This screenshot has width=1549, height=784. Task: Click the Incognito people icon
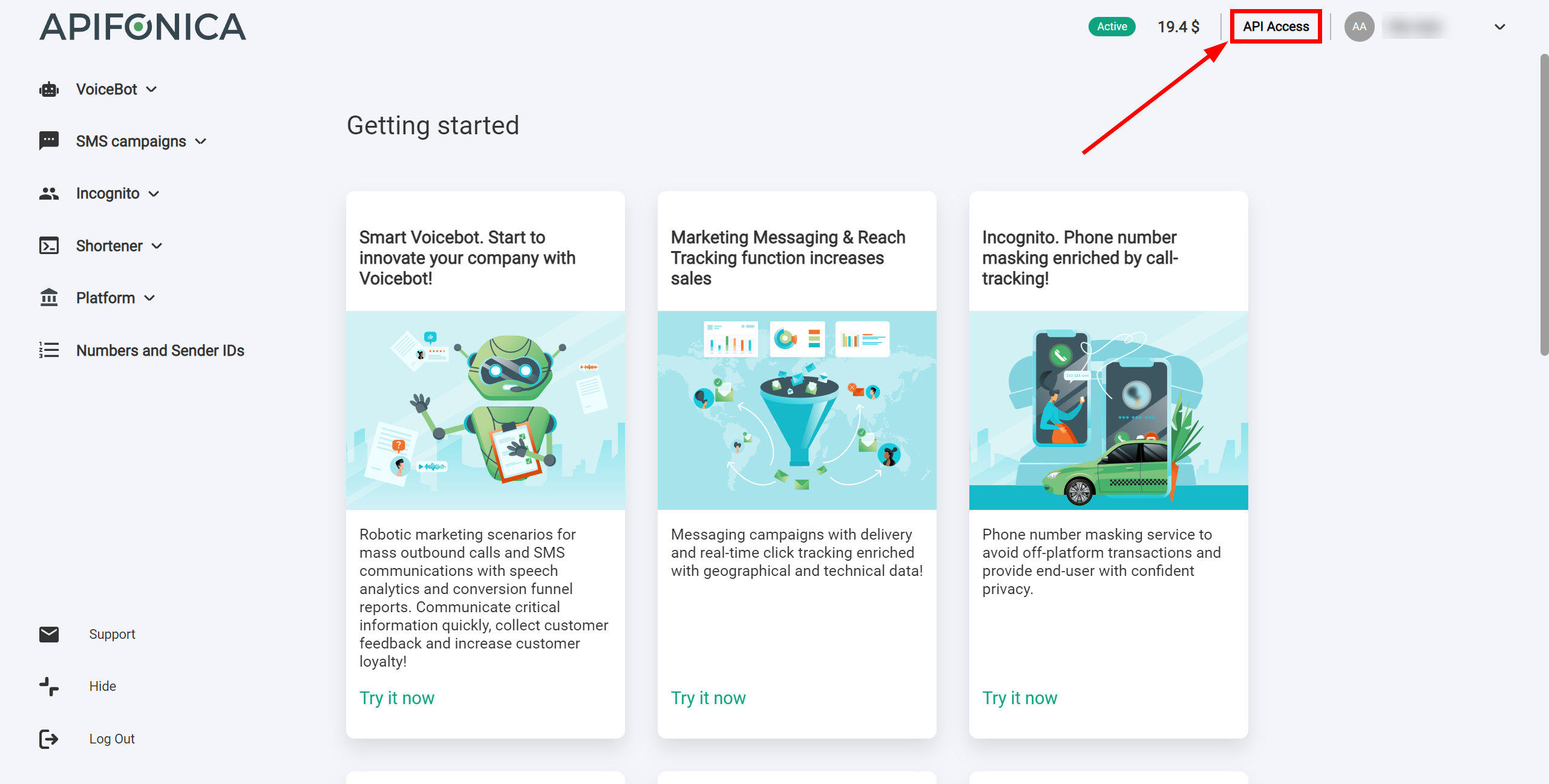click(49, 194)
